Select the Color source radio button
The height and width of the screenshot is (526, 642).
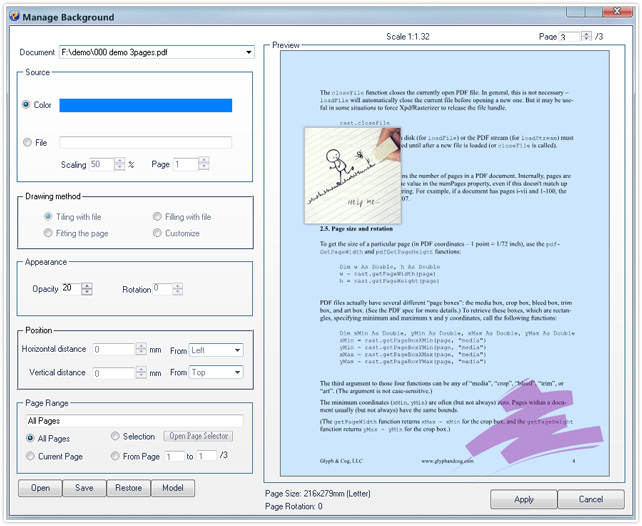pyautogui.click(x=26, y=105)
